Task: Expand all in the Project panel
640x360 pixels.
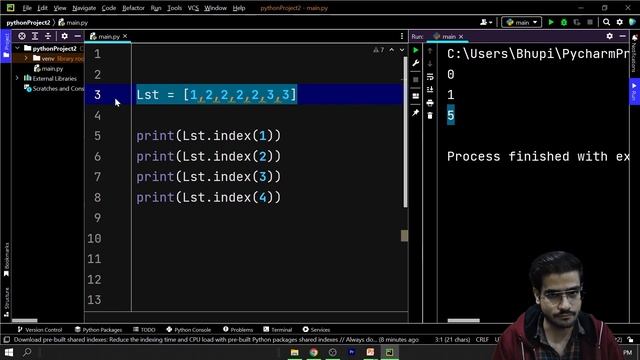Action: 35,36
